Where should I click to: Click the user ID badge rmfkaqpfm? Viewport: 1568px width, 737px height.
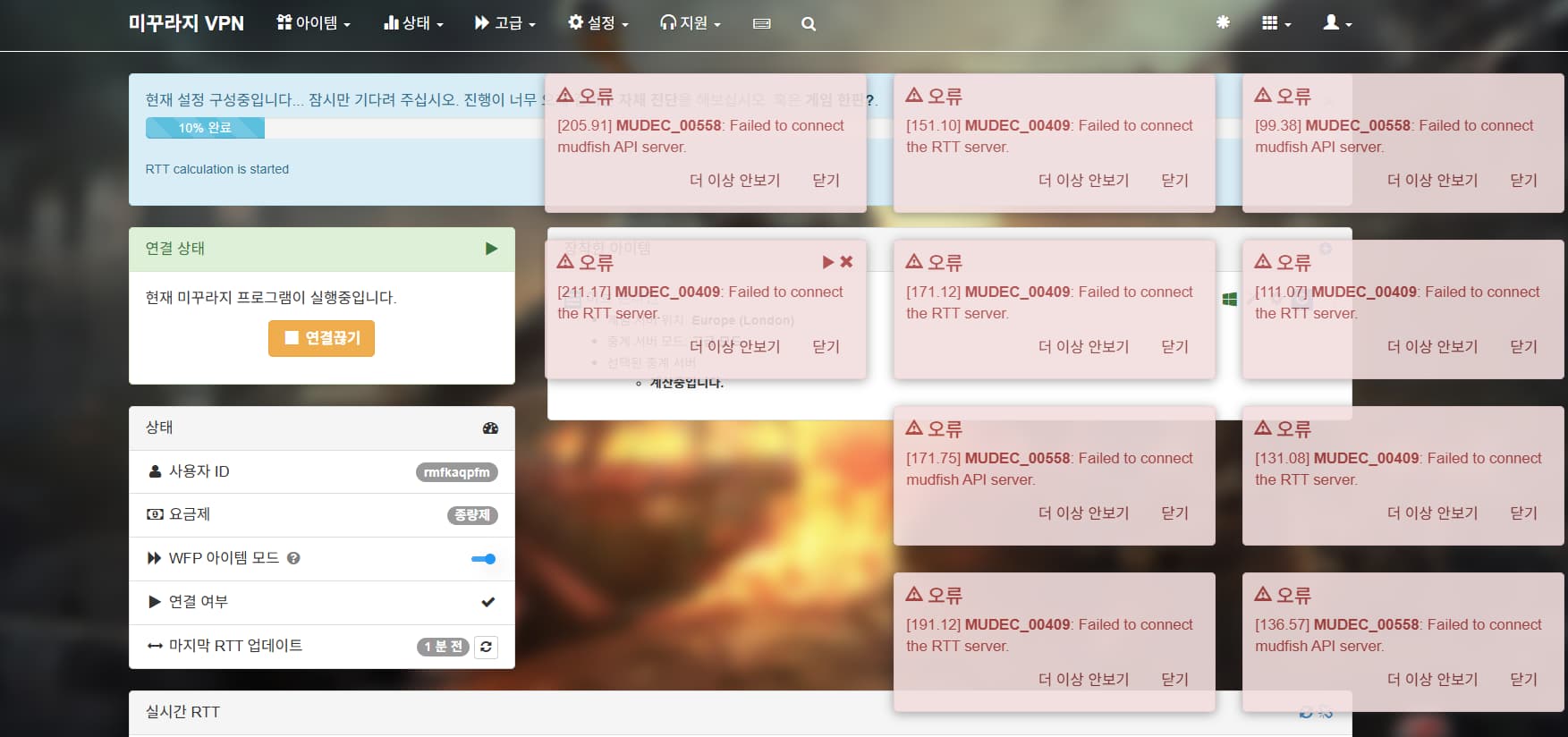coord(457,472)
